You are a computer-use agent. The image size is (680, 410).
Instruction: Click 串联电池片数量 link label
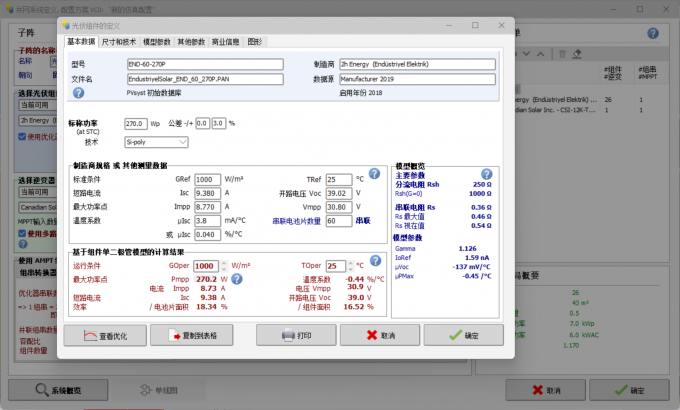[296, 221]
